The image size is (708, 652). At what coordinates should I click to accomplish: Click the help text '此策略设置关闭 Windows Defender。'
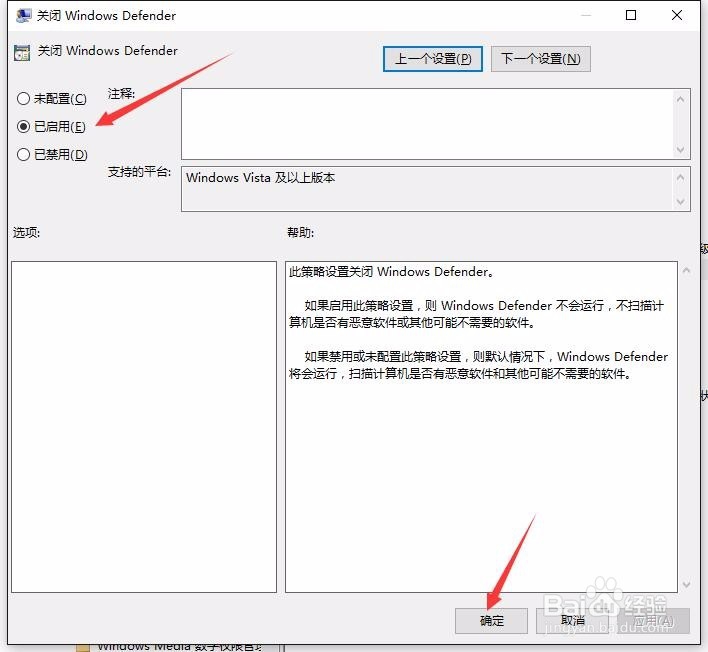[391, 272]
